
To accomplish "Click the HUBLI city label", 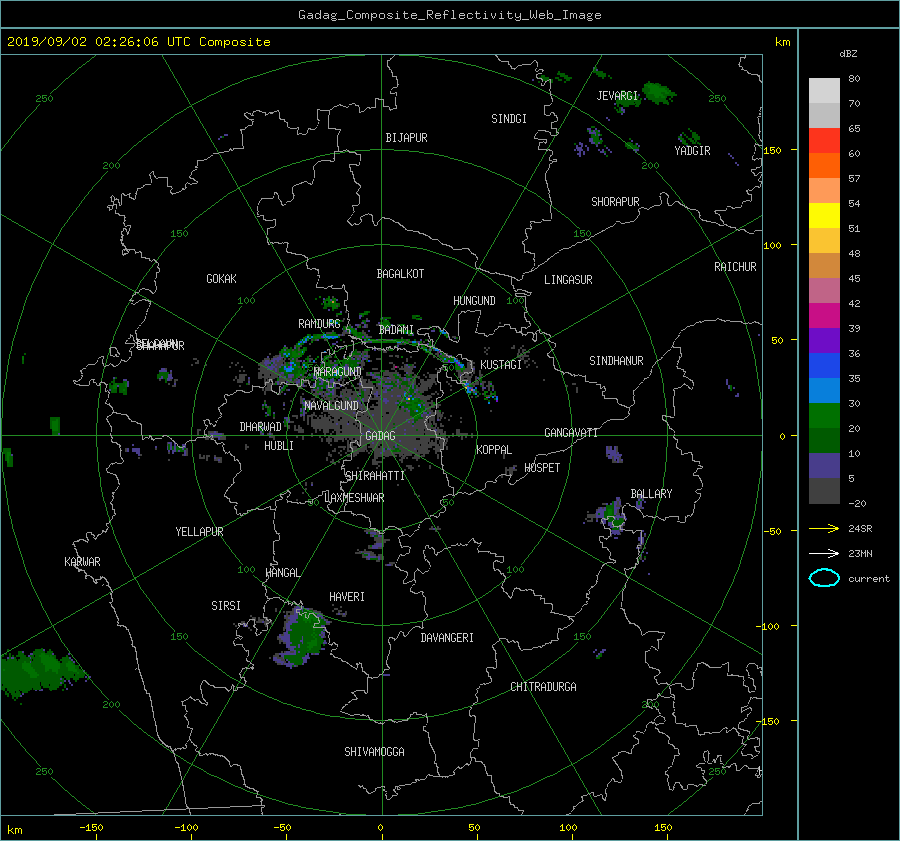I will pos(279,446).
